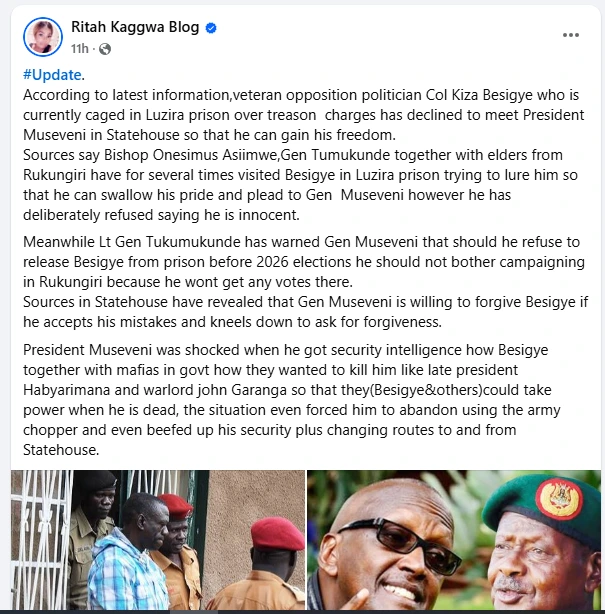The height and width of the screenshot is (614, 605).
Task: Click sentence starting 'Sources in Statehouse'
Action: click(x=305, y=312)
